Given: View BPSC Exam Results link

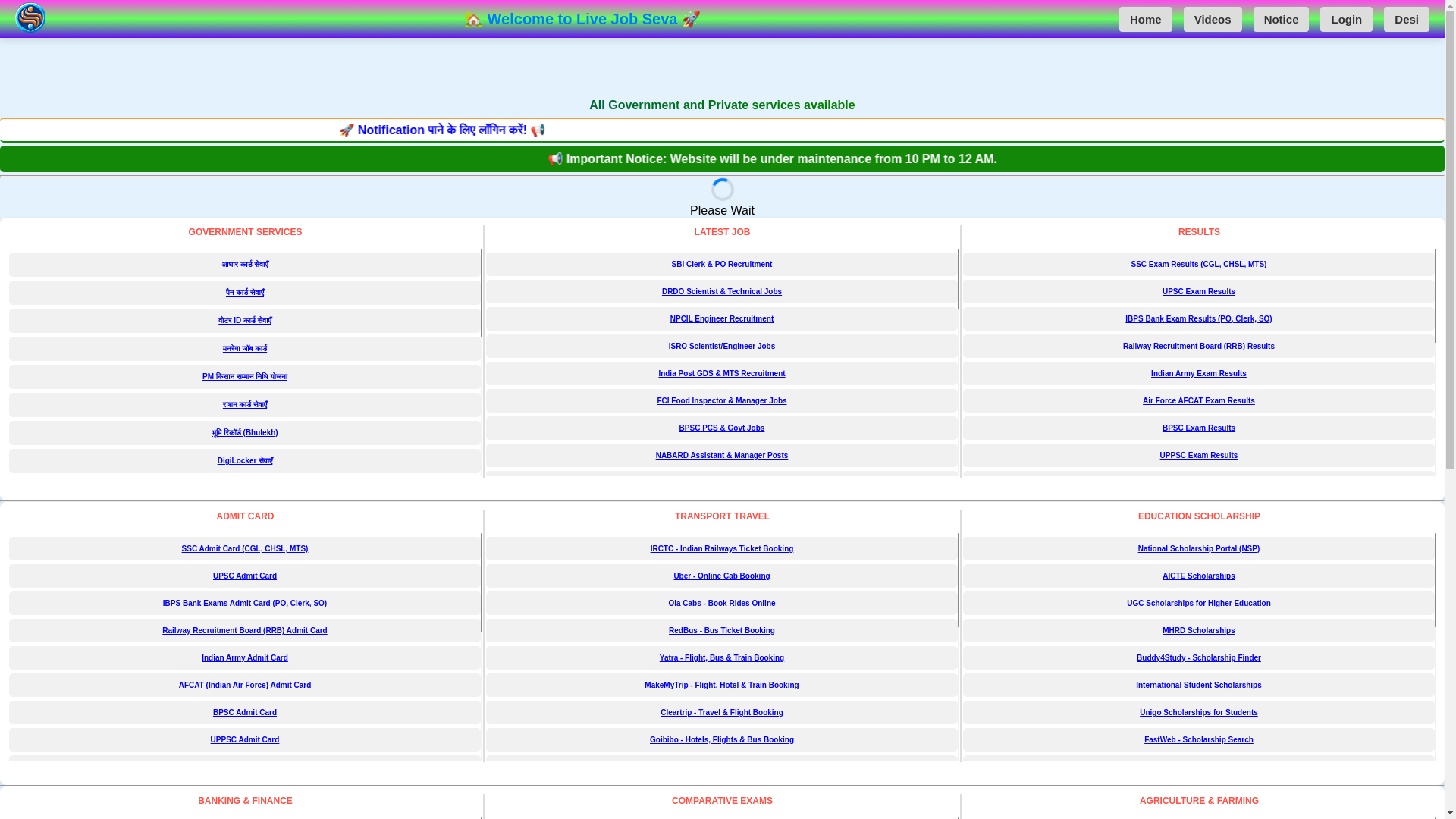Looking at the screenshot, I should pos(1198,428).
